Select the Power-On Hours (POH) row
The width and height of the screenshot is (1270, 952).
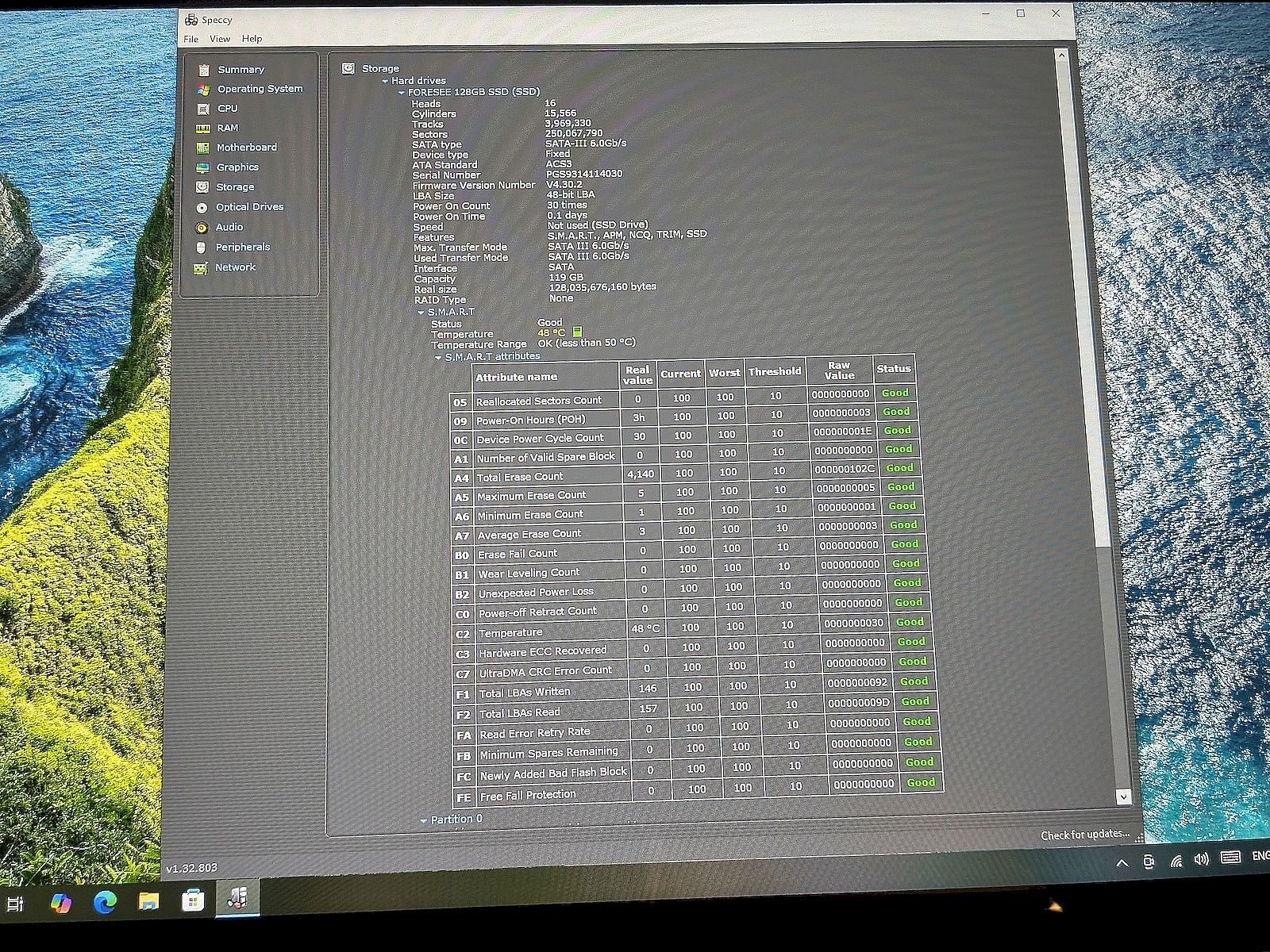tap(686, 416)
